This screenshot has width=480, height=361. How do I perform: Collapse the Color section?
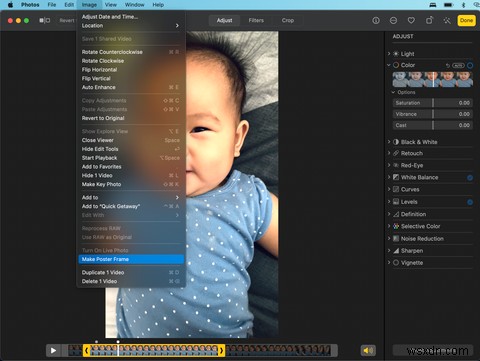(x=389, y=65)
